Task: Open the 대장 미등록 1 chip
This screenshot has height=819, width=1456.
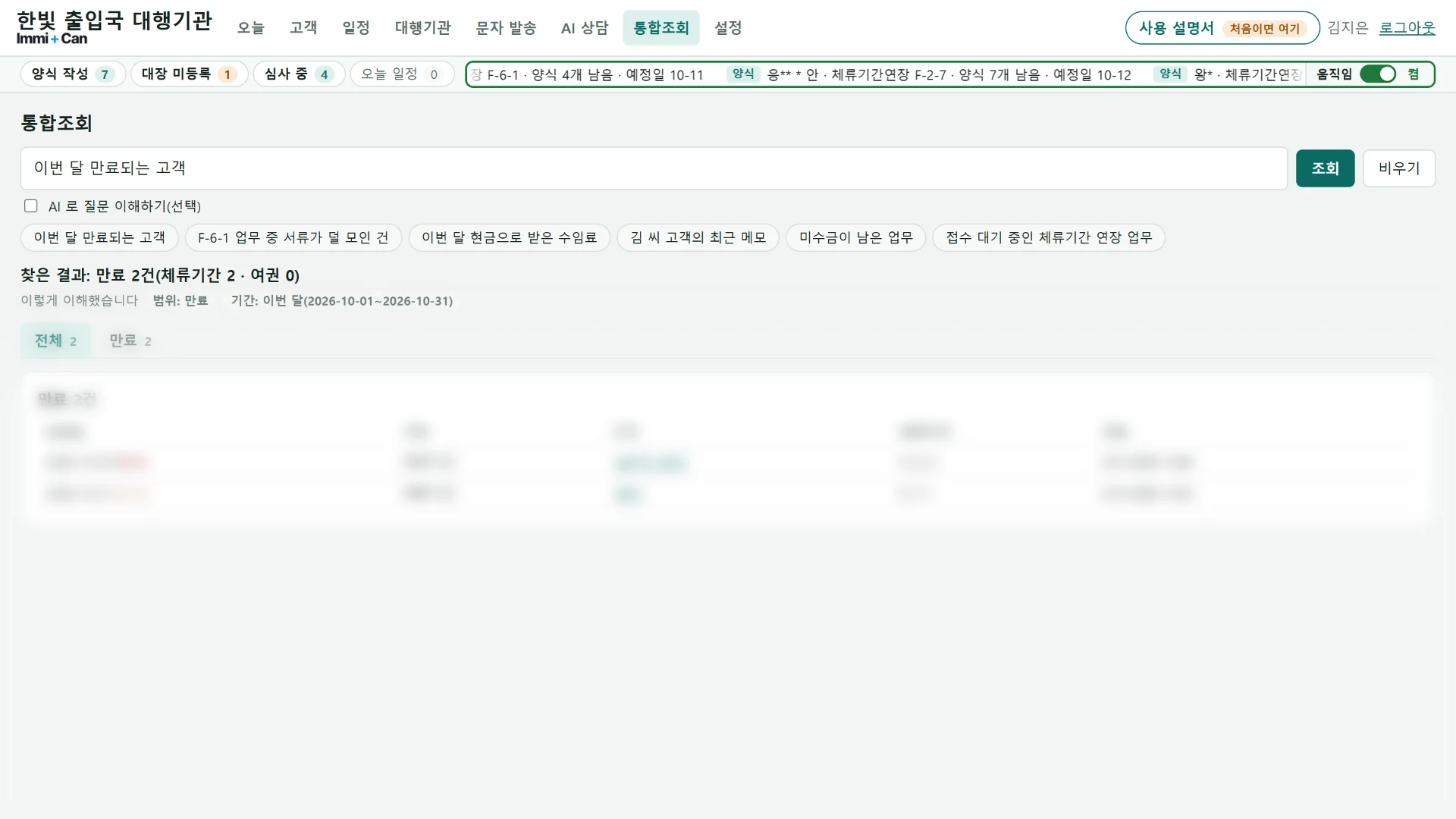Action: point(190,74)
